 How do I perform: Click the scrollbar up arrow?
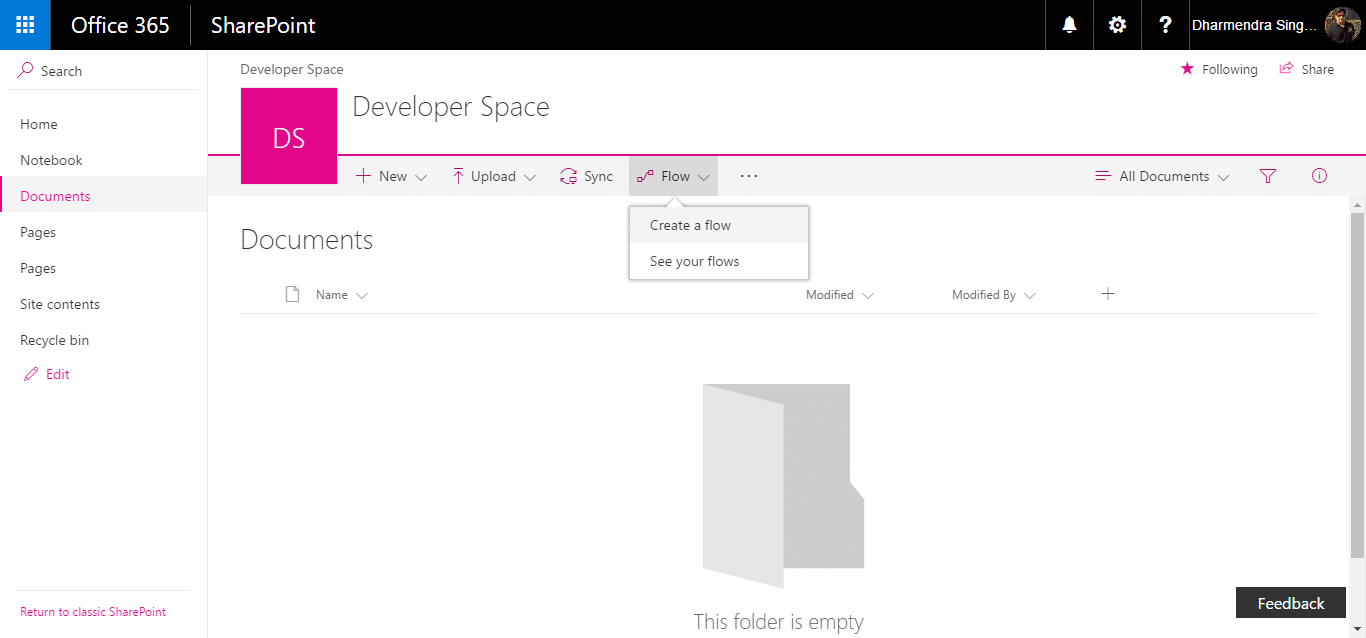click(1357, 204)
